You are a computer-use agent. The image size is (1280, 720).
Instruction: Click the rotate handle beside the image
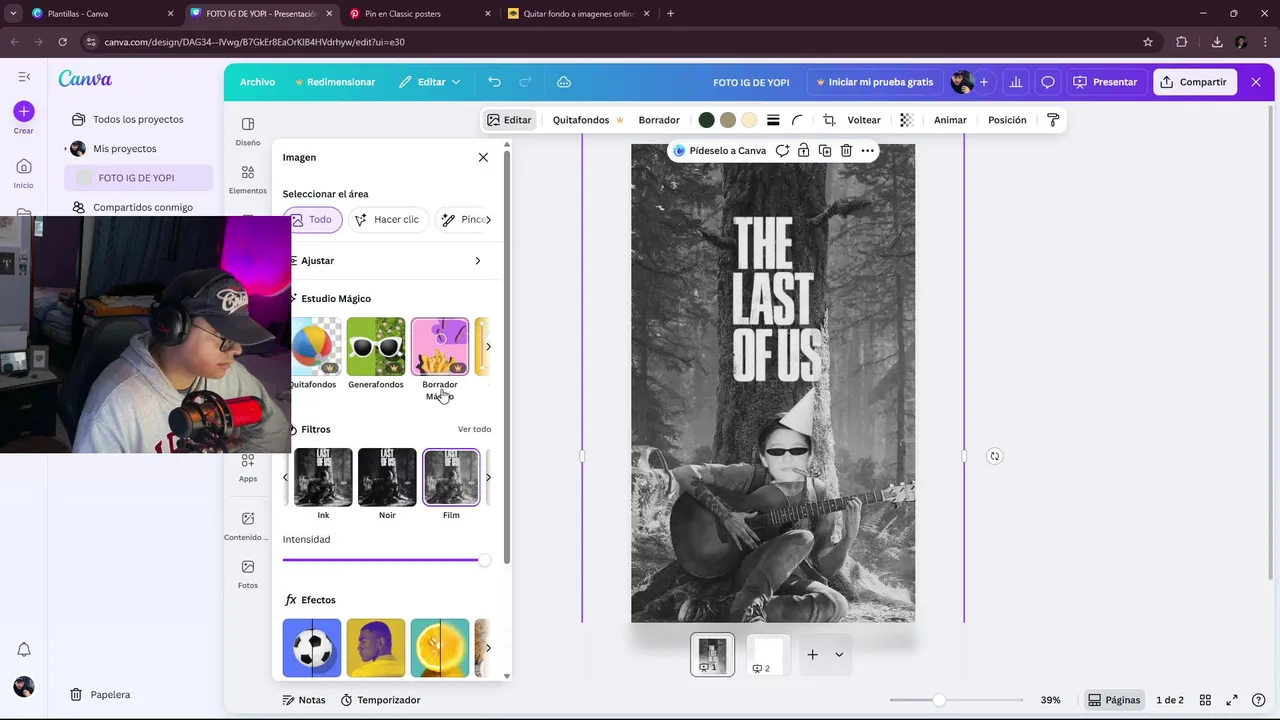tap(994, 456)
